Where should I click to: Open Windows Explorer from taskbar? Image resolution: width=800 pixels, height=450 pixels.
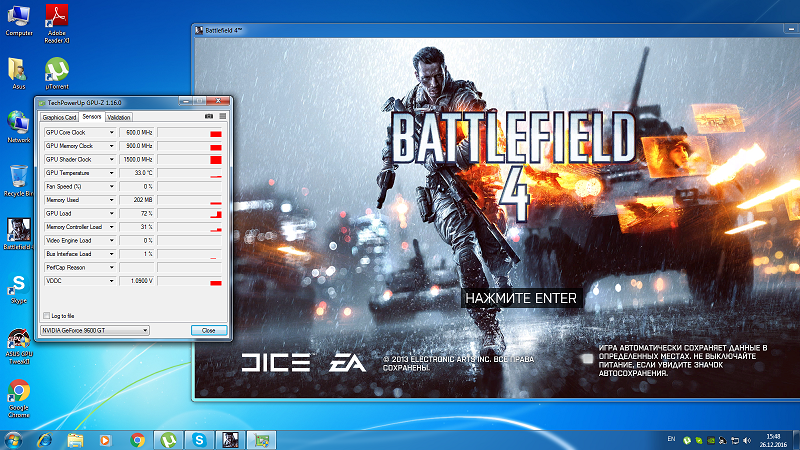(76, 440)
